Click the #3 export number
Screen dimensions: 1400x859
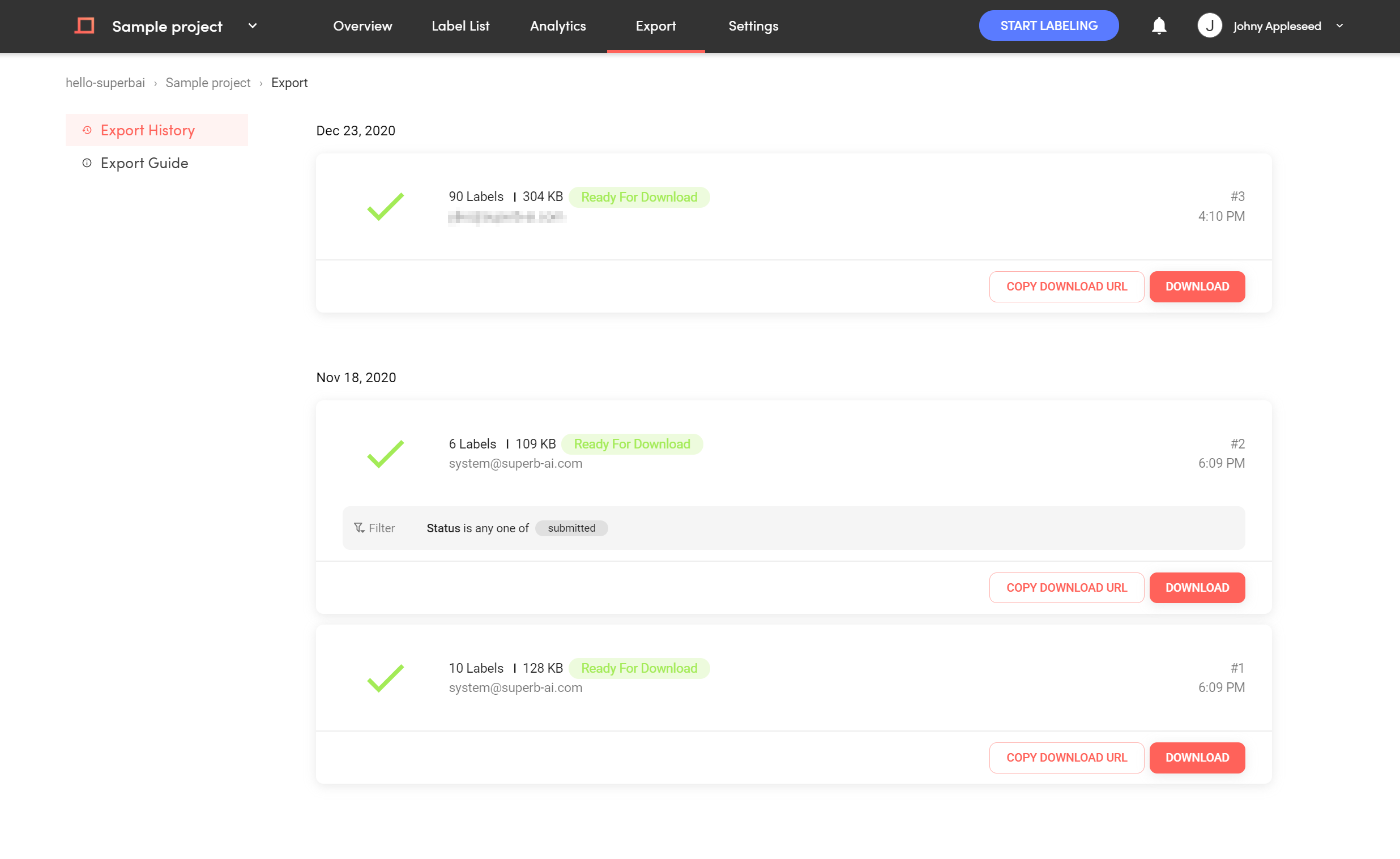click(1237, 196)
